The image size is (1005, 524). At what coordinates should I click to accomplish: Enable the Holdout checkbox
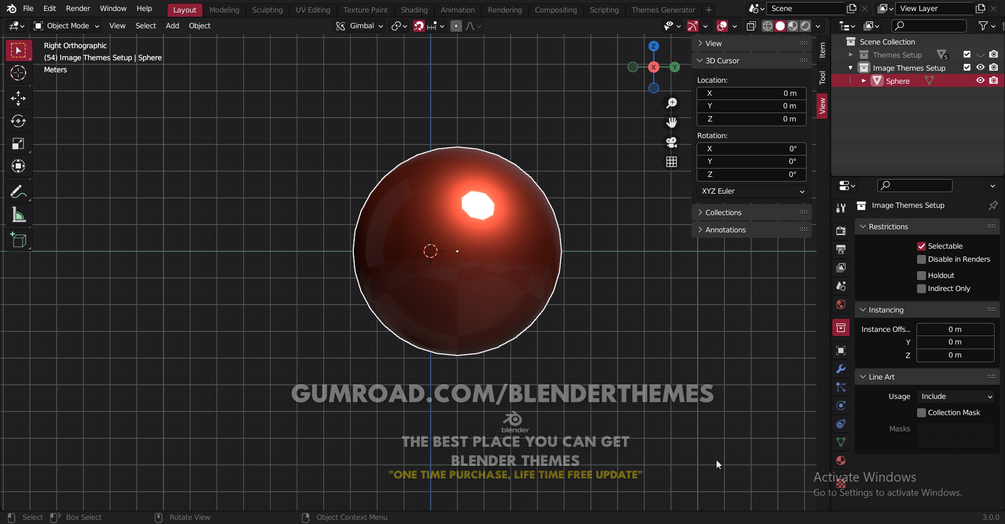pyautogui.click(x=921, y=275)
